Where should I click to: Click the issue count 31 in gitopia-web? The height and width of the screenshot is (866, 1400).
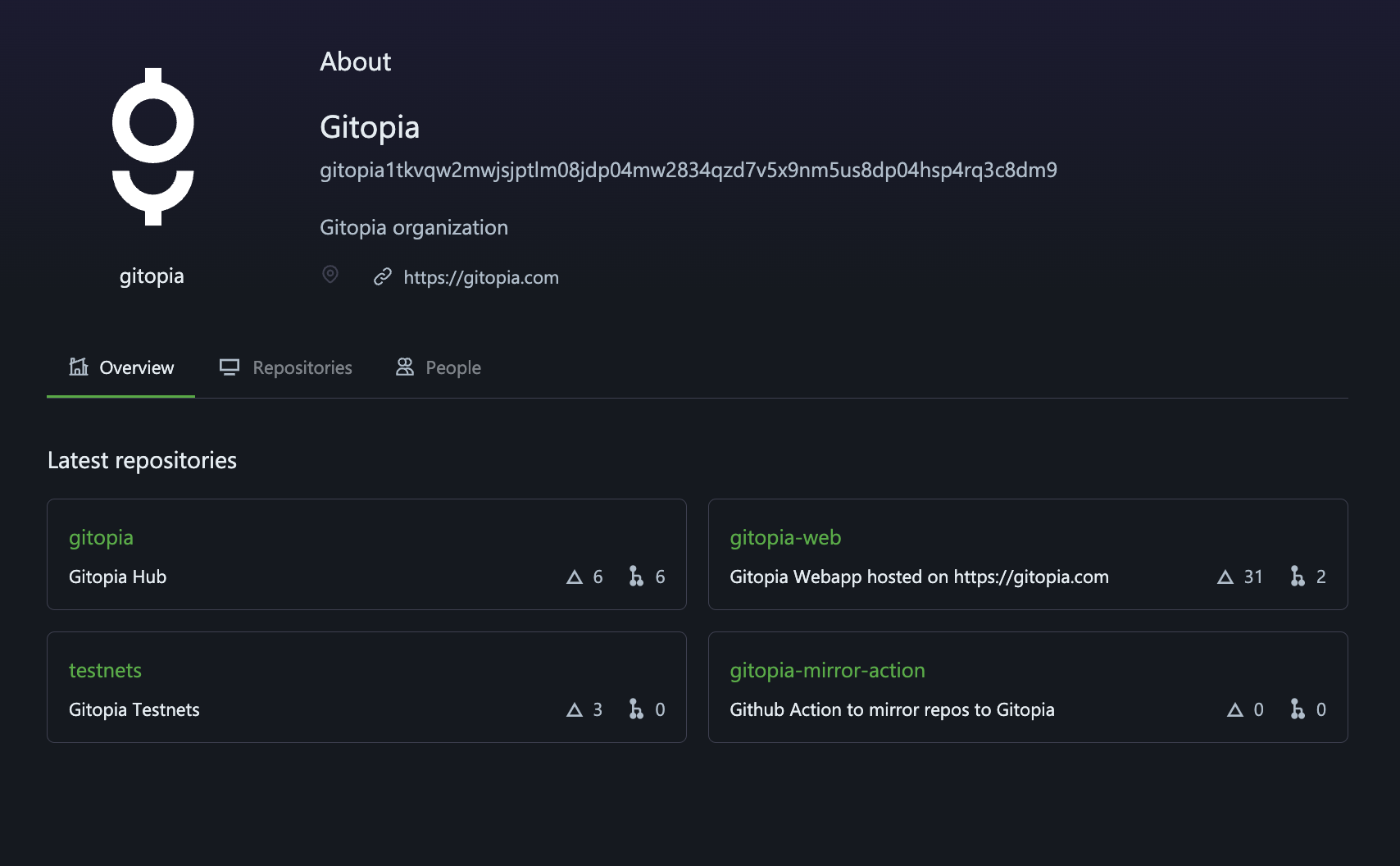[1253, 577]
